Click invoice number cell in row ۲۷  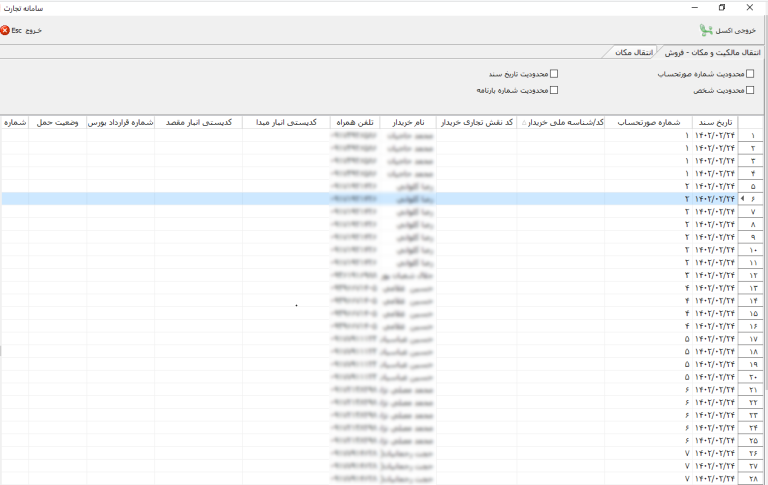pos(648,466)
